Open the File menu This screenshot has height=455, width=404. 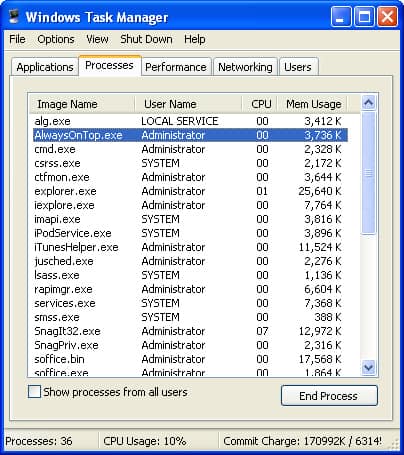tap(17, 39)
